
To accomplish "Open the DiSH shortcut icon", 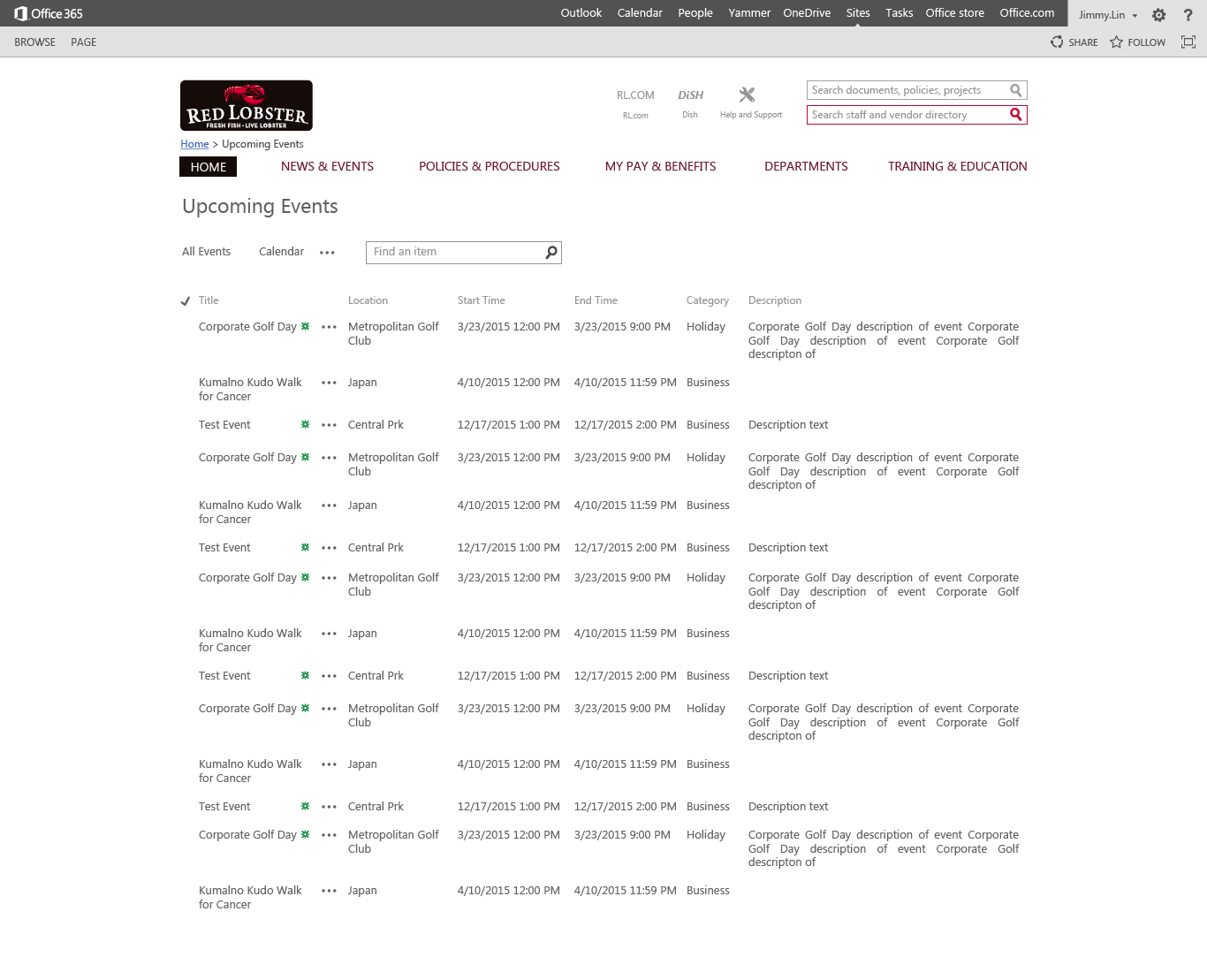I will coord(690,95).
